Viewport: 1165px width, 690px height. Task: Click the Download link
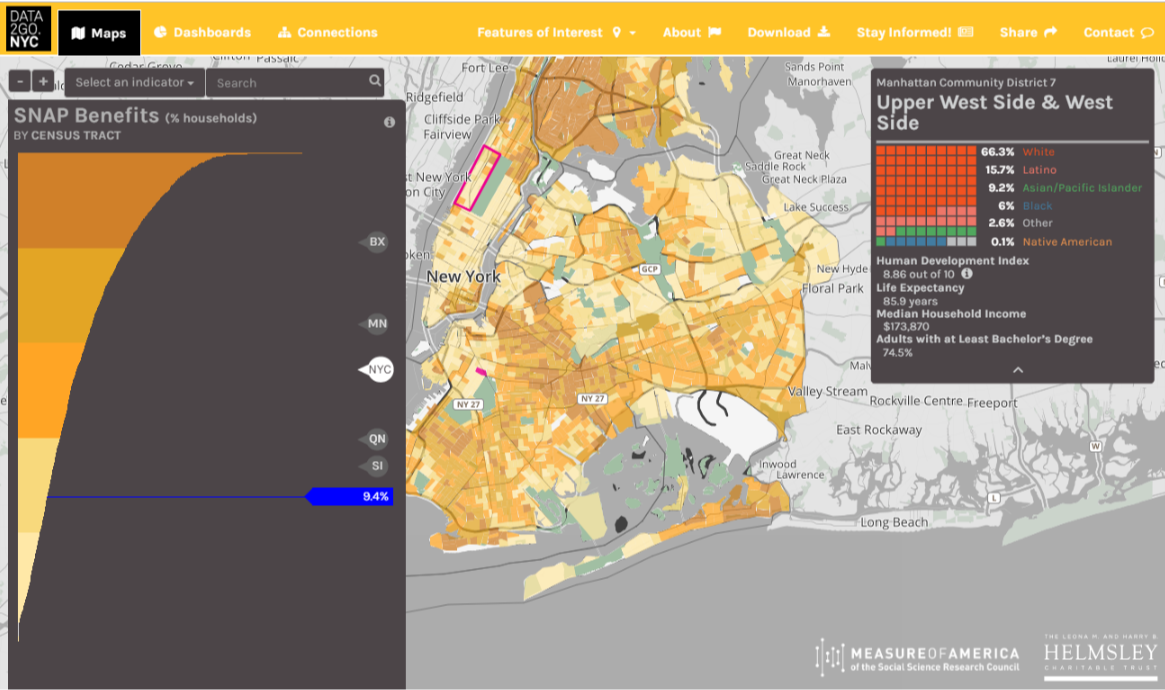[788, 32]
